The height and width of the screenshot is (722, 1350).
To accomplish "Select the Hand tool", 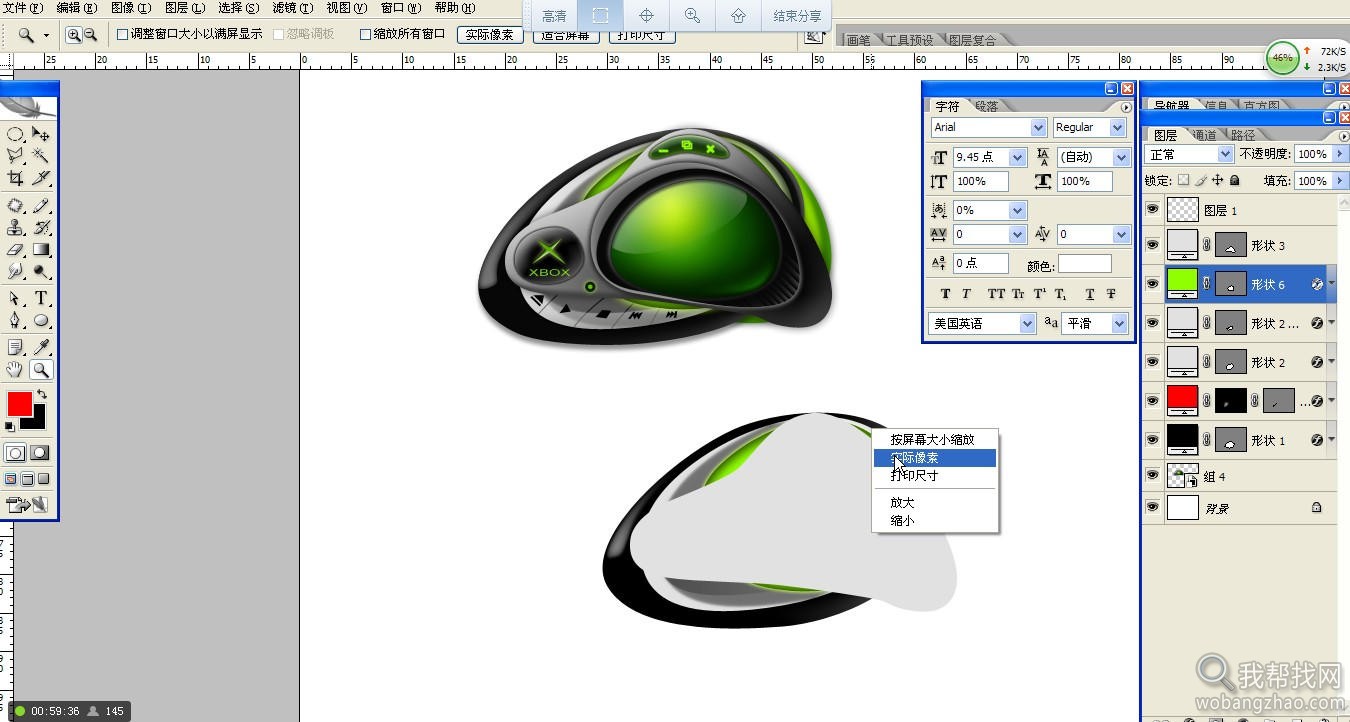I will coord(16,370).
